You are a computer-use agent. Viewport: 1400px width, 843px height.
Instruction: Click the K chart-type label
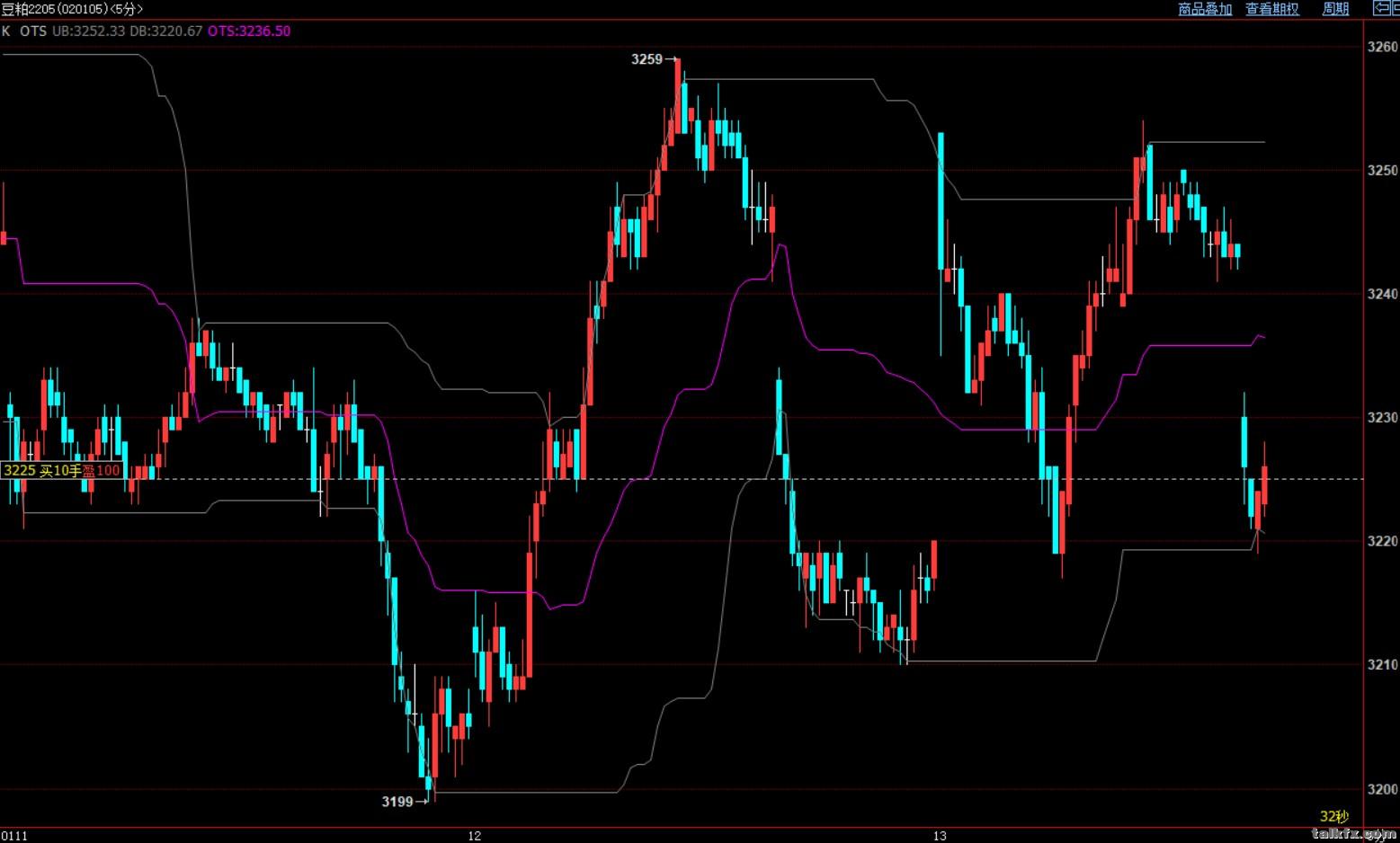coord(6,31)
